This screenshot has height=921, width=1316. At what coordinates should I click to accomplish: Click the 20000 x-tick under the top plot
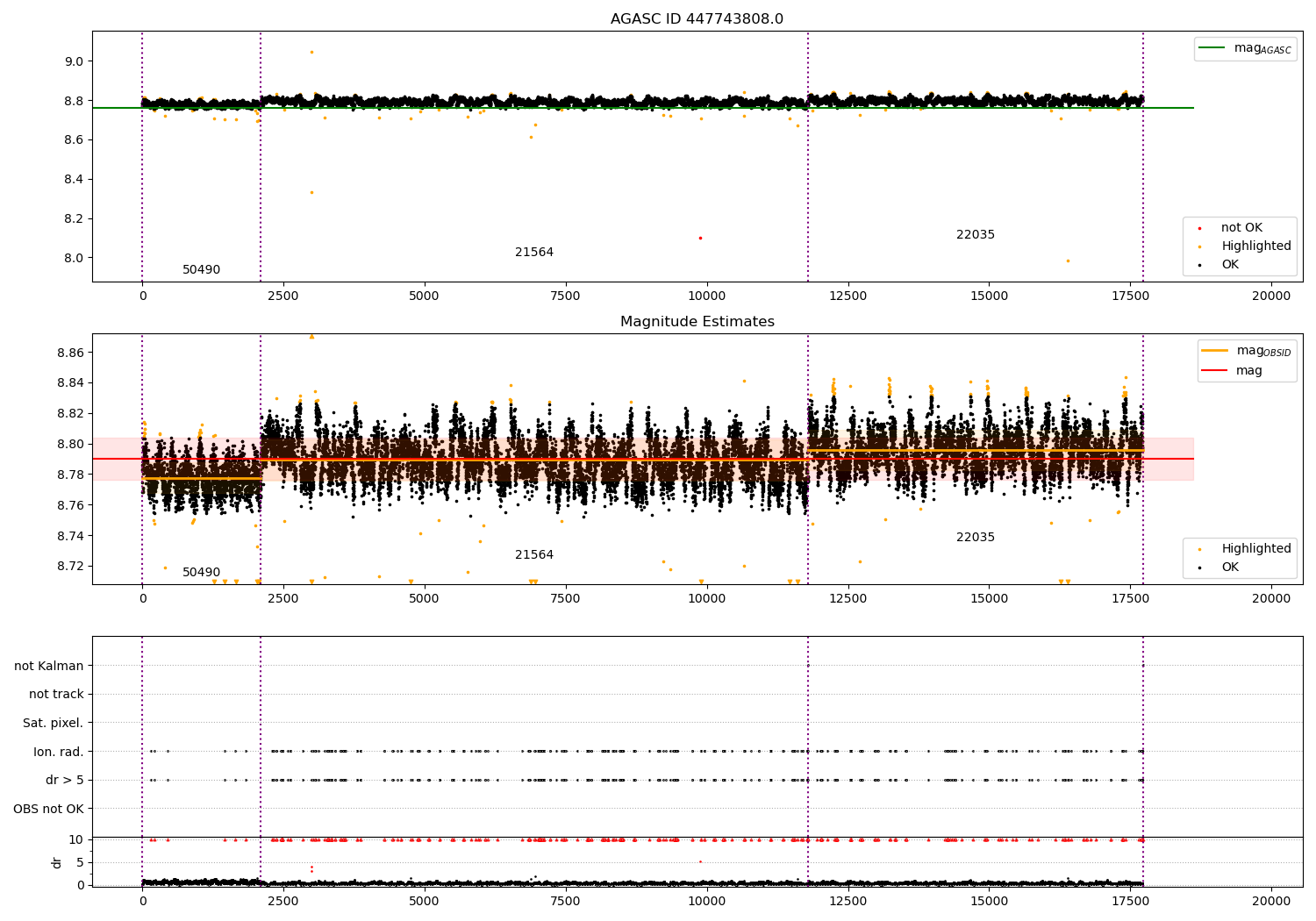[x=1271, y=296]
